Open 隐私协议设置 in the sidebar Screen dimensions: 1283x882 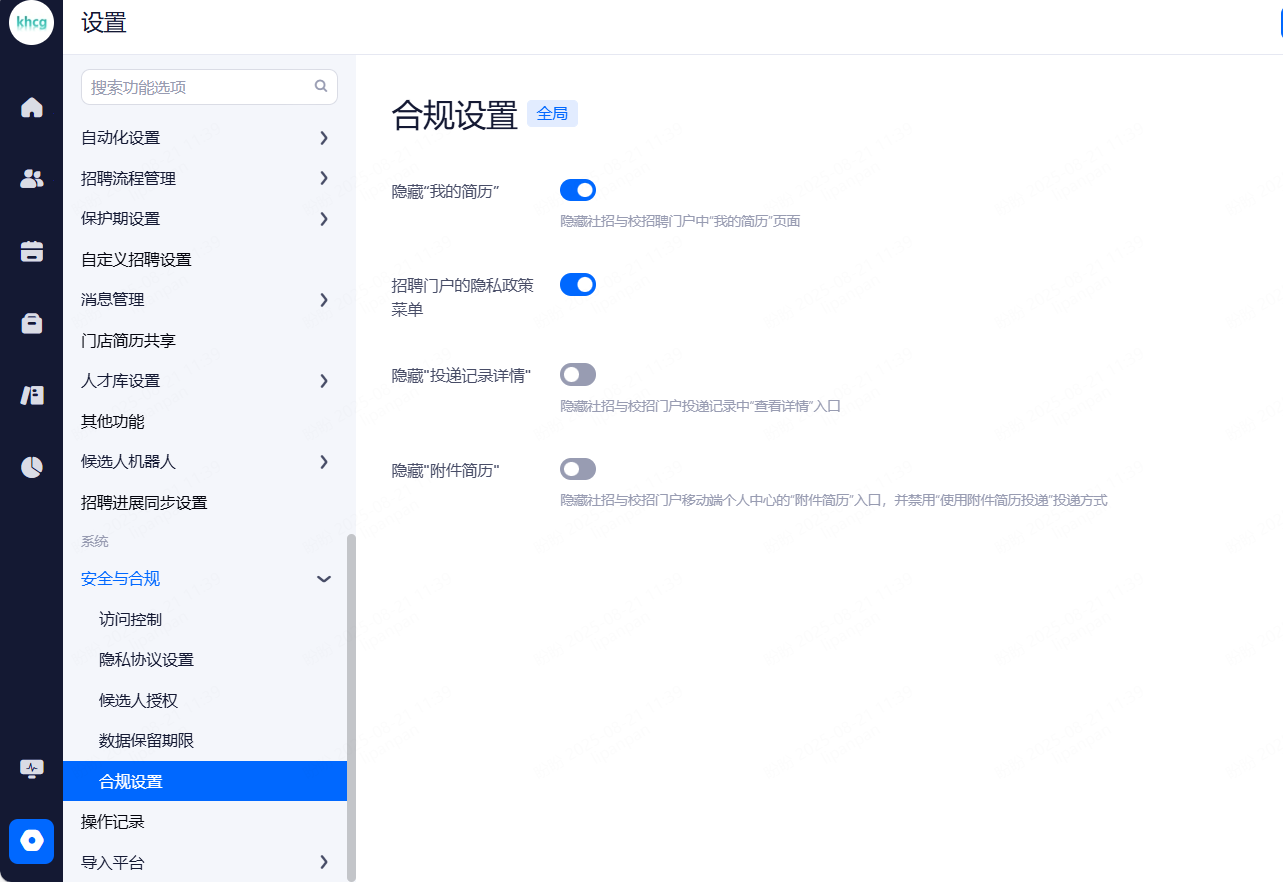coord(146,660)
